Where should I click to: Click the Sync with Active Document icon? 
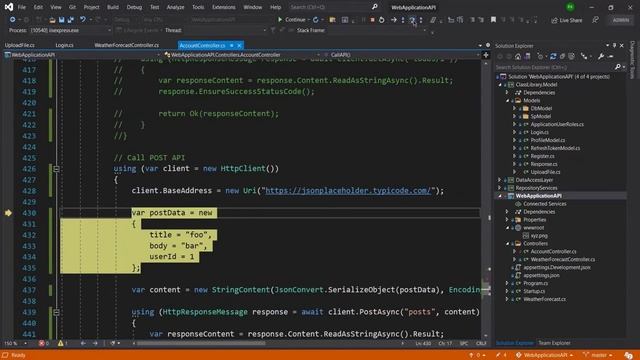[x=553, y=56]
